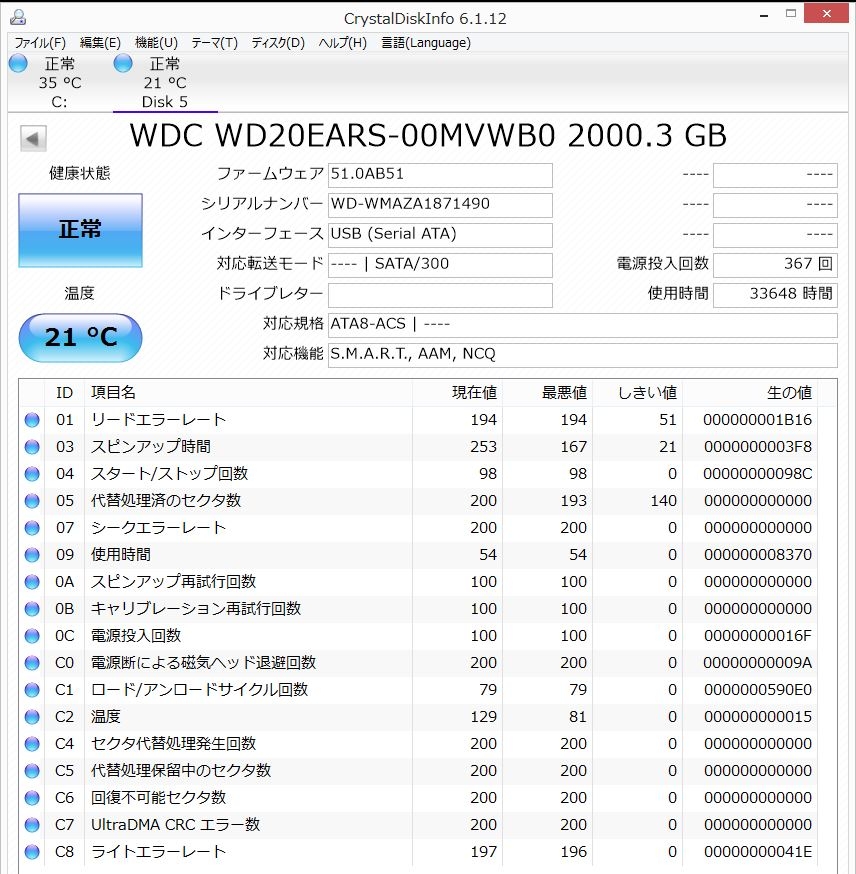Click status orb for row 09 使用時間
This screenshot has width=856, height=874.
point(32,555)
